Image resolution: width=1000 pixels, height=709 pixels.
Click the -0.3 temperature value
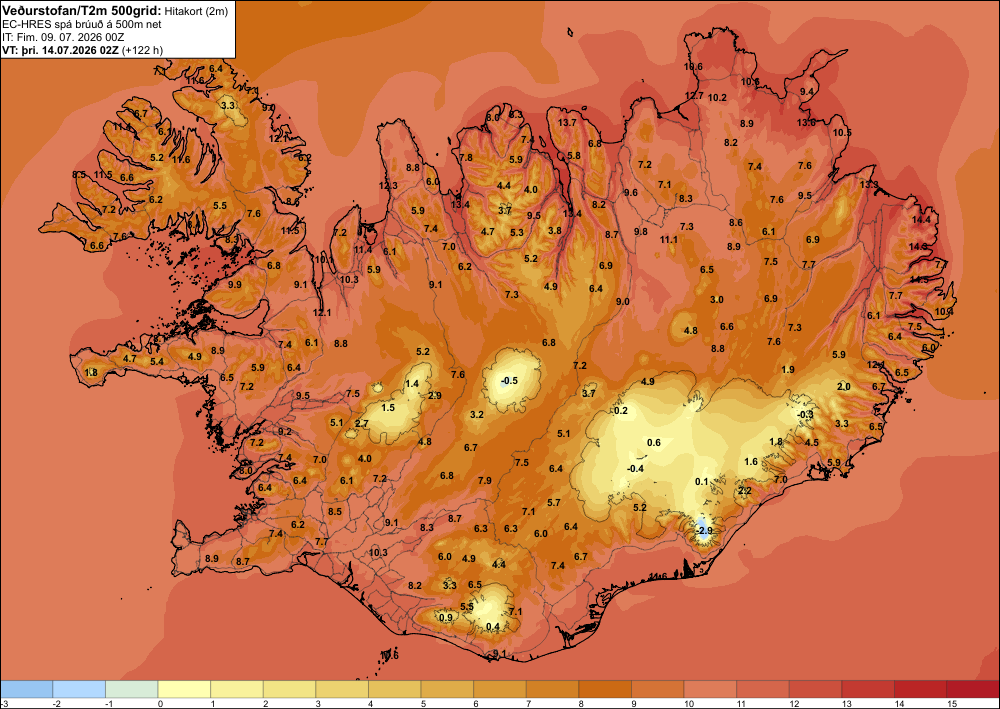pyautogui.click(x=805, y=414)
